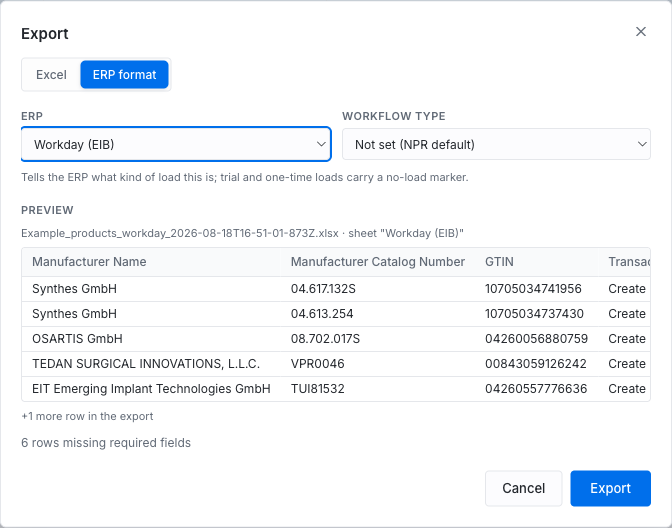
Task: Click catalog number VPR0046
Action: [x=318, y=364]
